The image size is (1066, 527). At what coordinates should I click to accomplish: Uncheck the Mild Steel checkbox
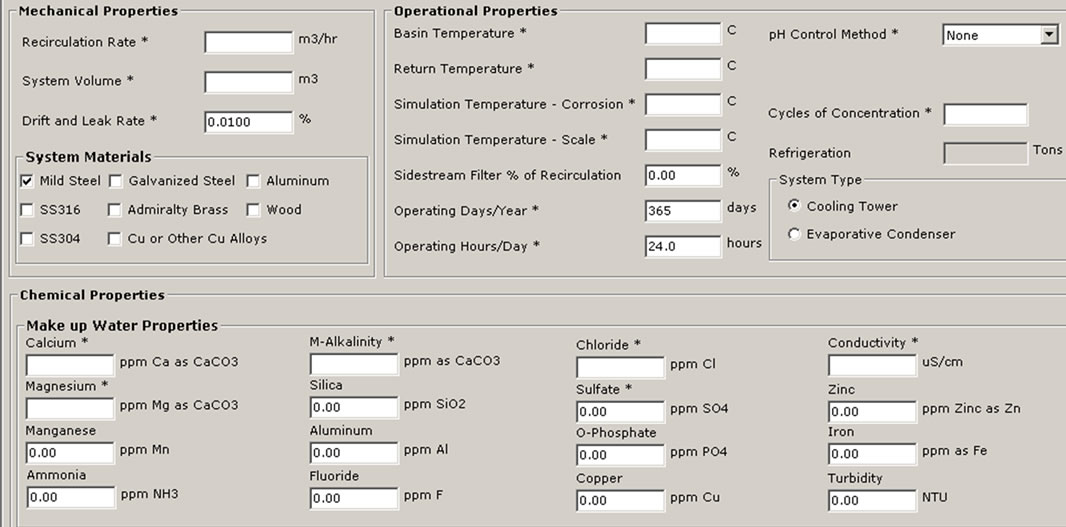click(27, 181)
